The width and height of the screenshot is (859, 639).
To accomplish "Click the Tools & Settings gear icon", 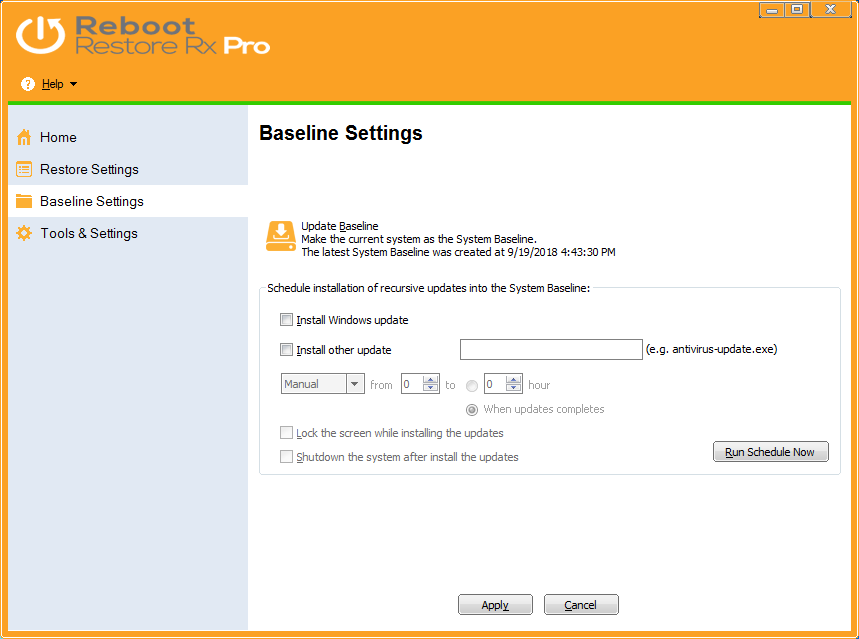I will [24, 233].
